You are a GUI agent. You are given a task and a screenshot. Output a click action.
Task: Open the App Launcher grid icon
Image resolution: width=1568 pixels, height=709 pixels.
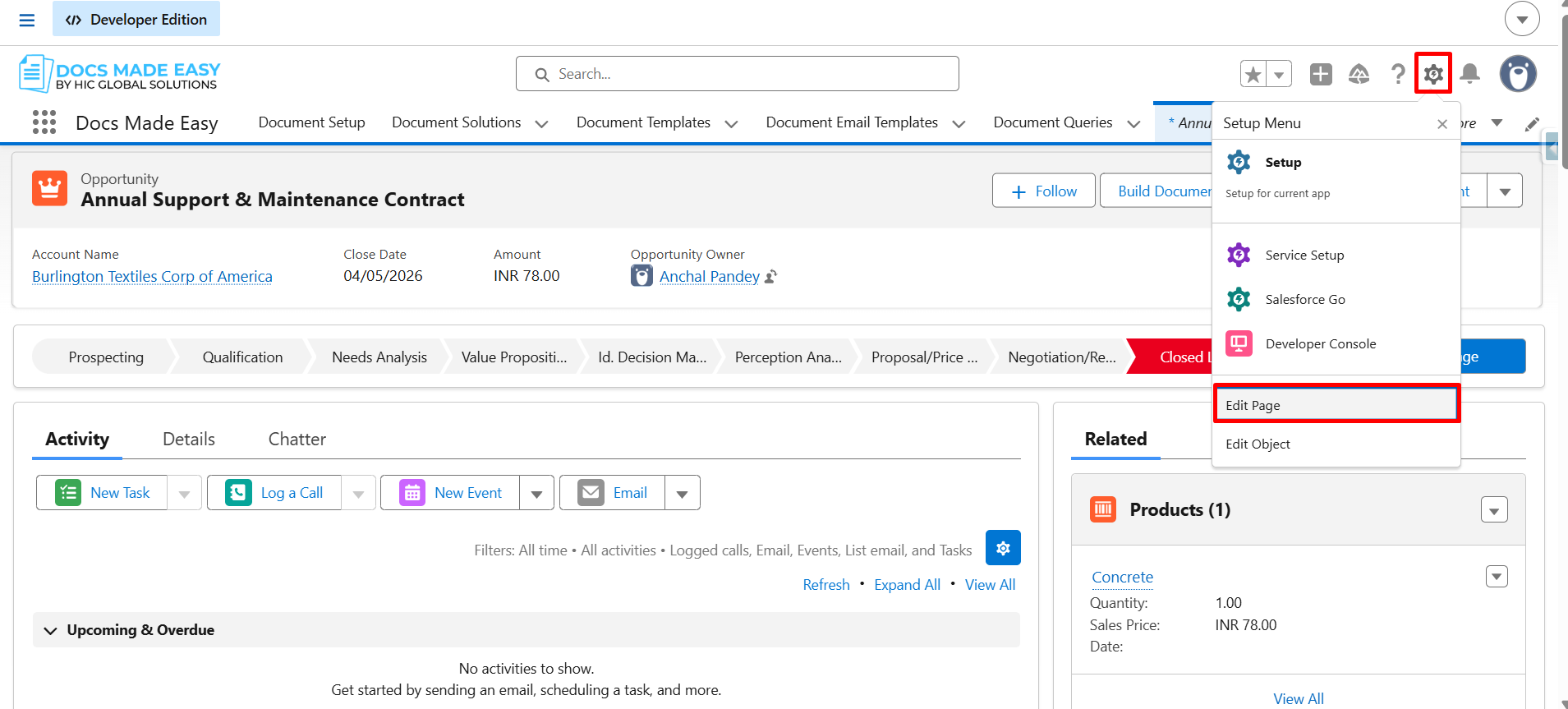click(x=44, y=122)
